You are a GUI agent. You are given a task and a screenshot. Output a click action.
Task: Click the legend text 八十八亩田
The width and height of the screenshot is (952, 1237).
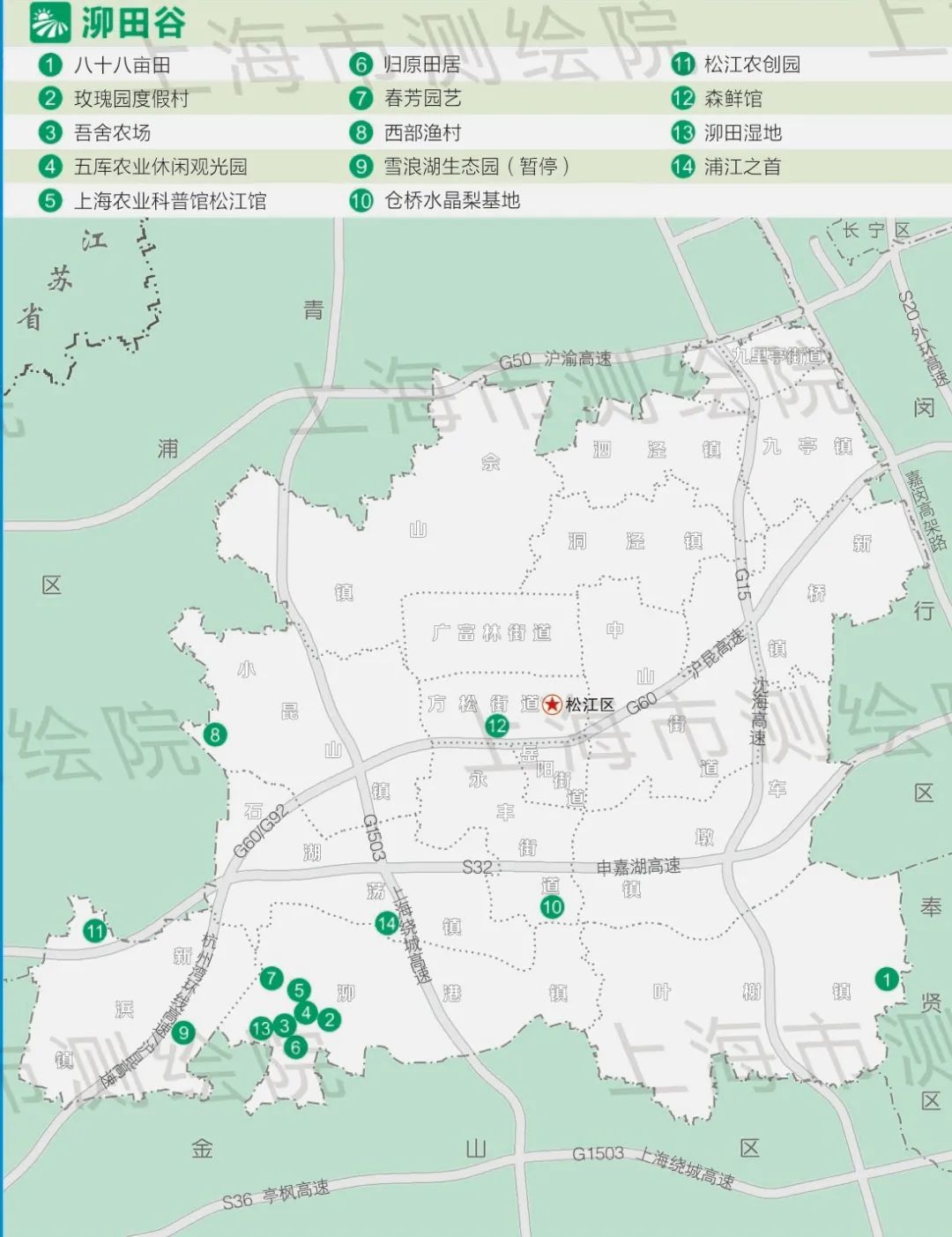123,64
